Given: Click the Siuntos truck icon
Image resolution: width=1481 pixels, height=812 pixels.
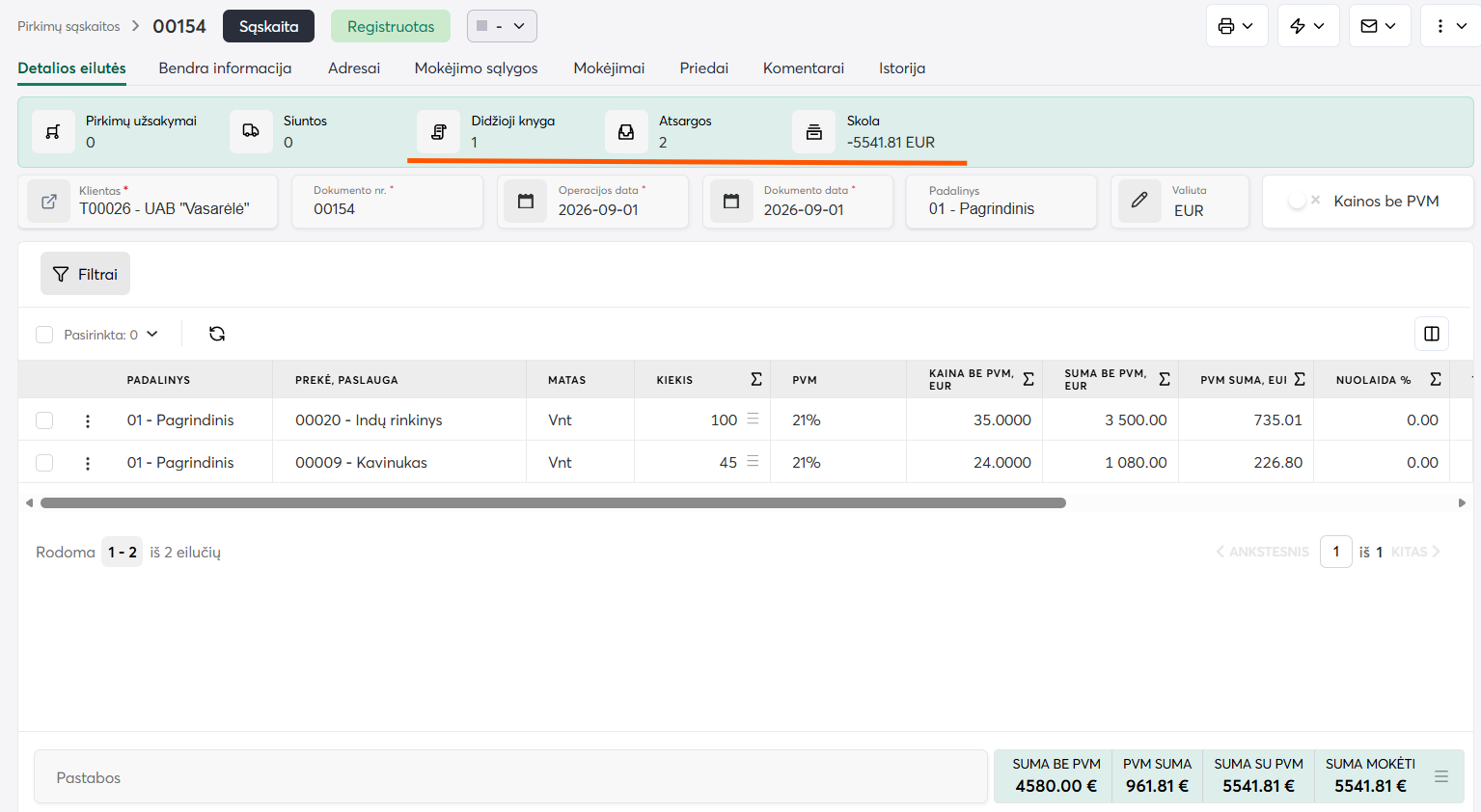Looking at the screenshot, I should (x=251, y=132).
